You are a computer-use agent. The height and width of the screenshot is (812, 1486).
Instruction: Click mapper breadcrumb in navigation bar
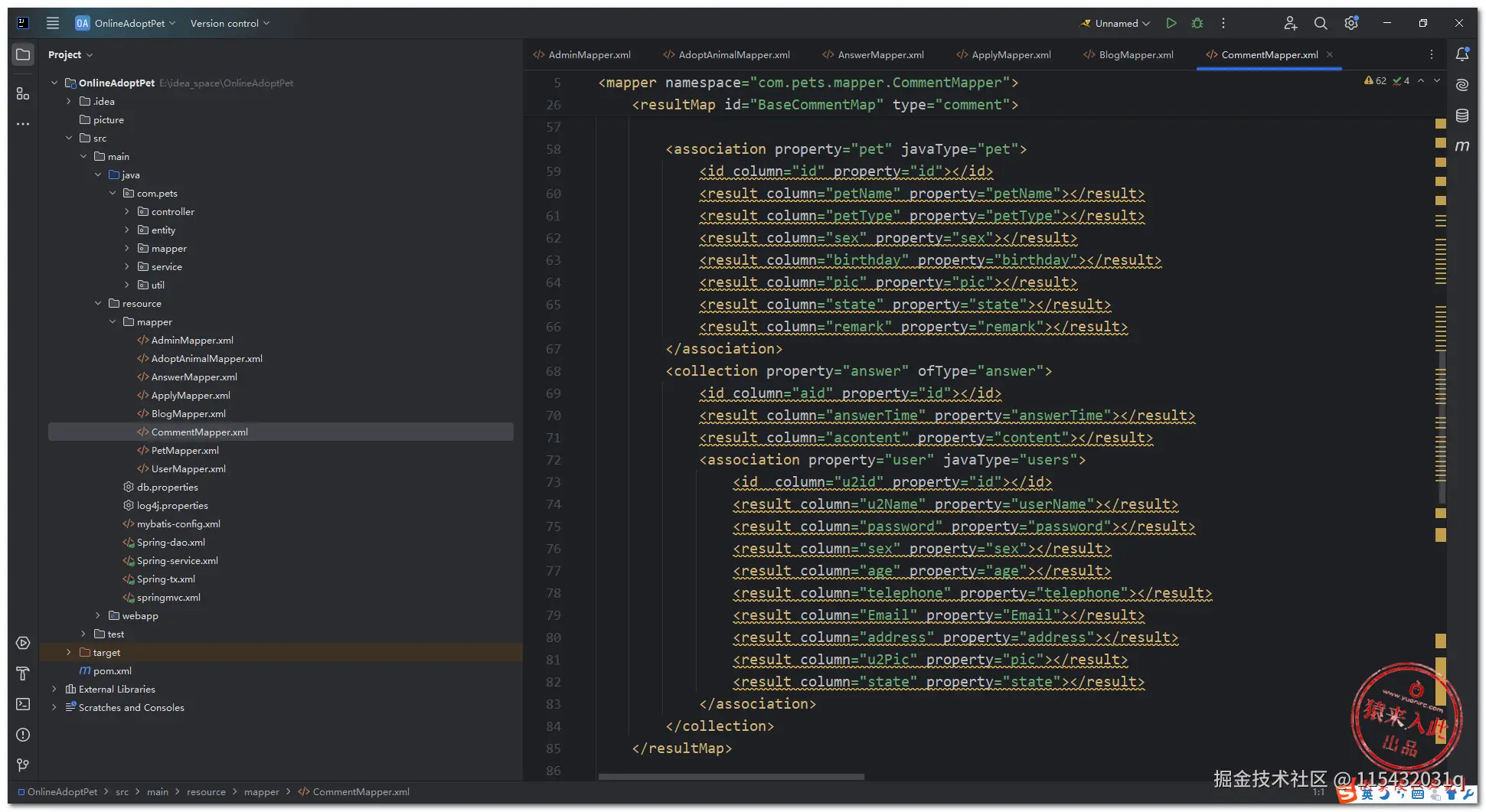(x=262, y=791)
